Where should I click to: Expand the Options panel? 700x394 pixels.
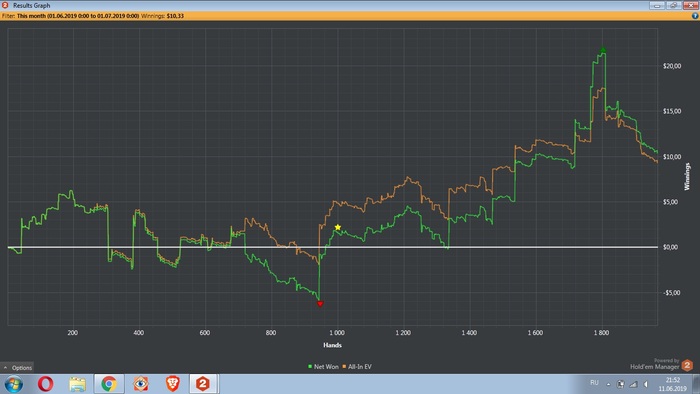click(17, 368)
